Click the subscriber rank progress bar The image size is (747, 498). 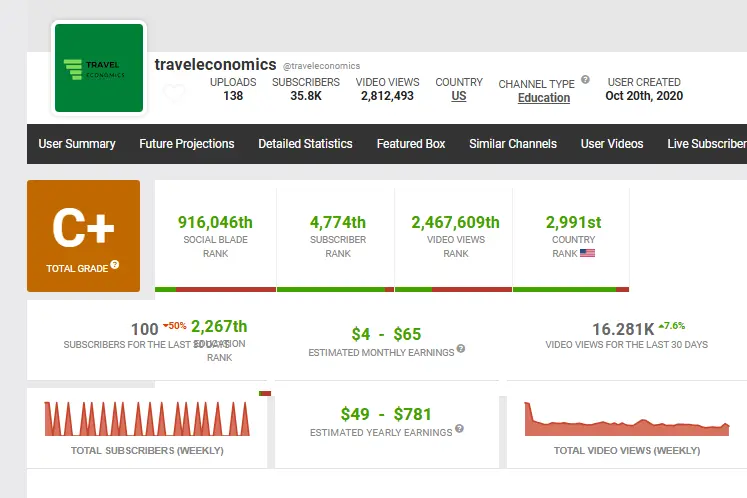[x=335, y=289]
